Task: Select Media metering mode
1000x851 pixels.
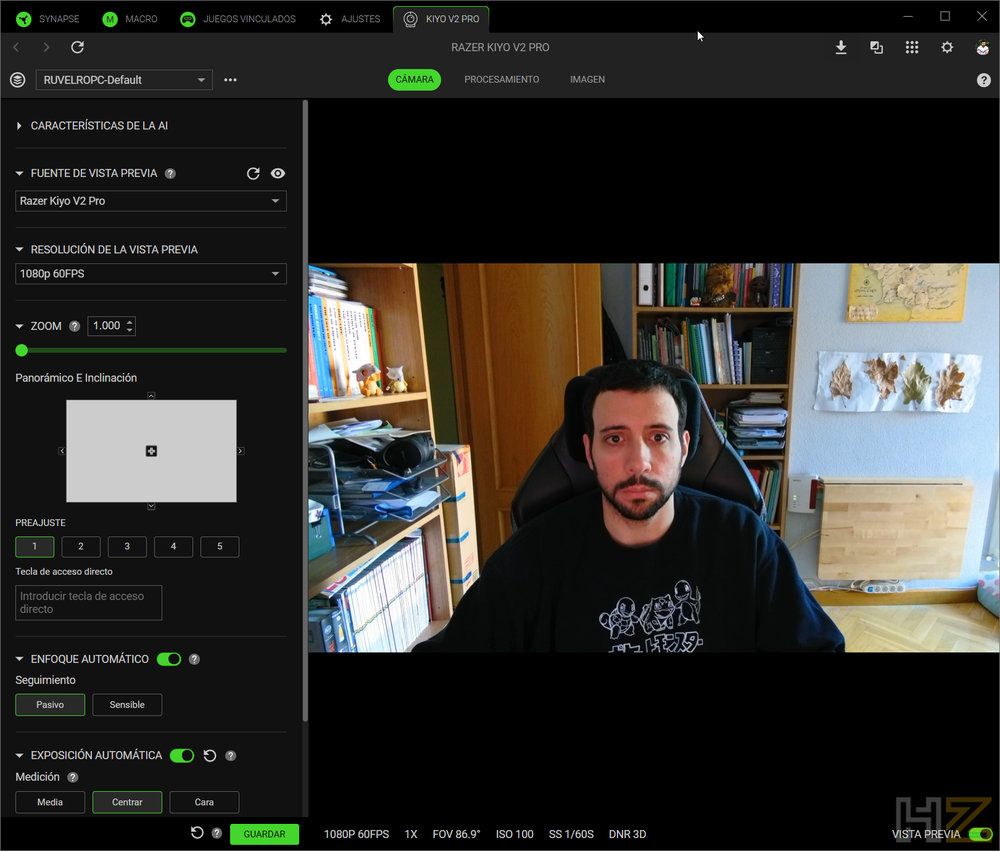Action: coord(50,803)
